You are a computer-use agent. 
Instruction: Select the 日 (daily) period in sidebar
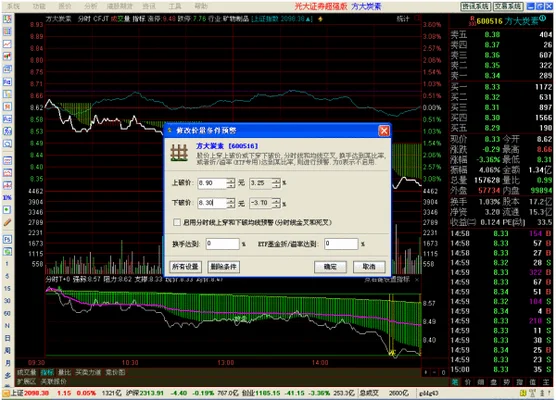(7, 338)
